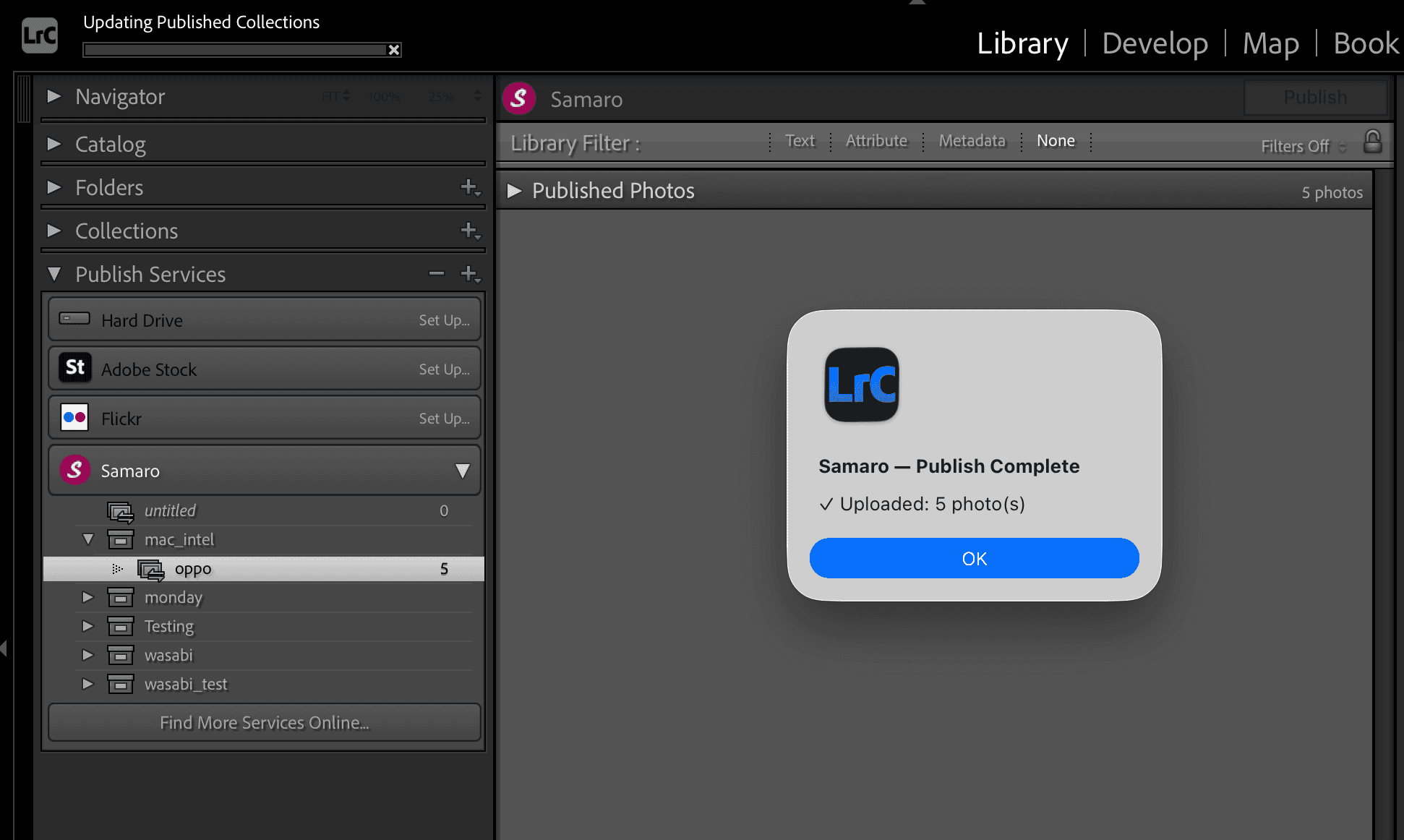The height and width of the screenshot is (840, 1404).
Task: Set the Navigator zoom to 100%
Action: pos(384,97)
